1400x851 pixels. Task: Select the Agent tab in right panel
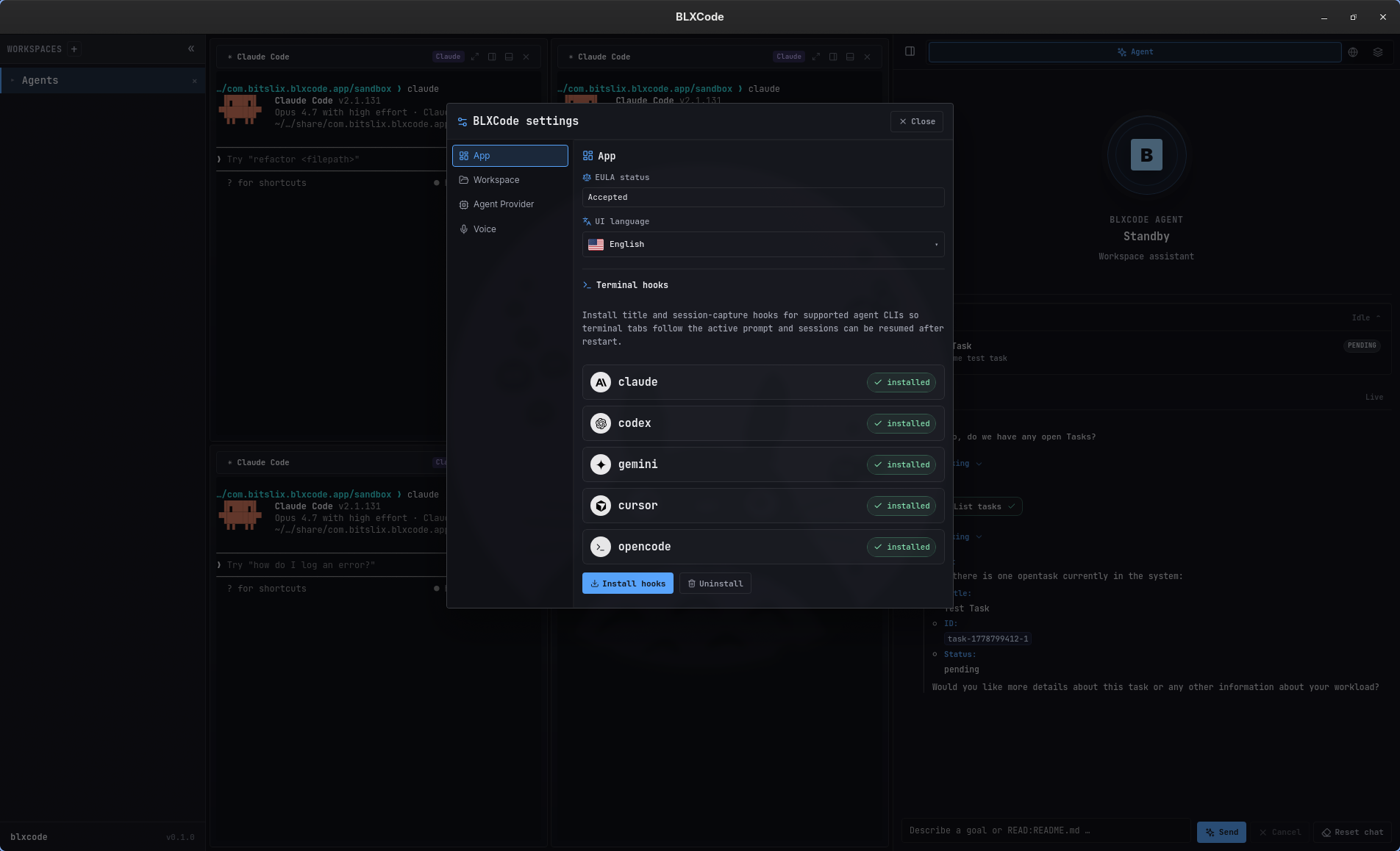(1135, 52)
